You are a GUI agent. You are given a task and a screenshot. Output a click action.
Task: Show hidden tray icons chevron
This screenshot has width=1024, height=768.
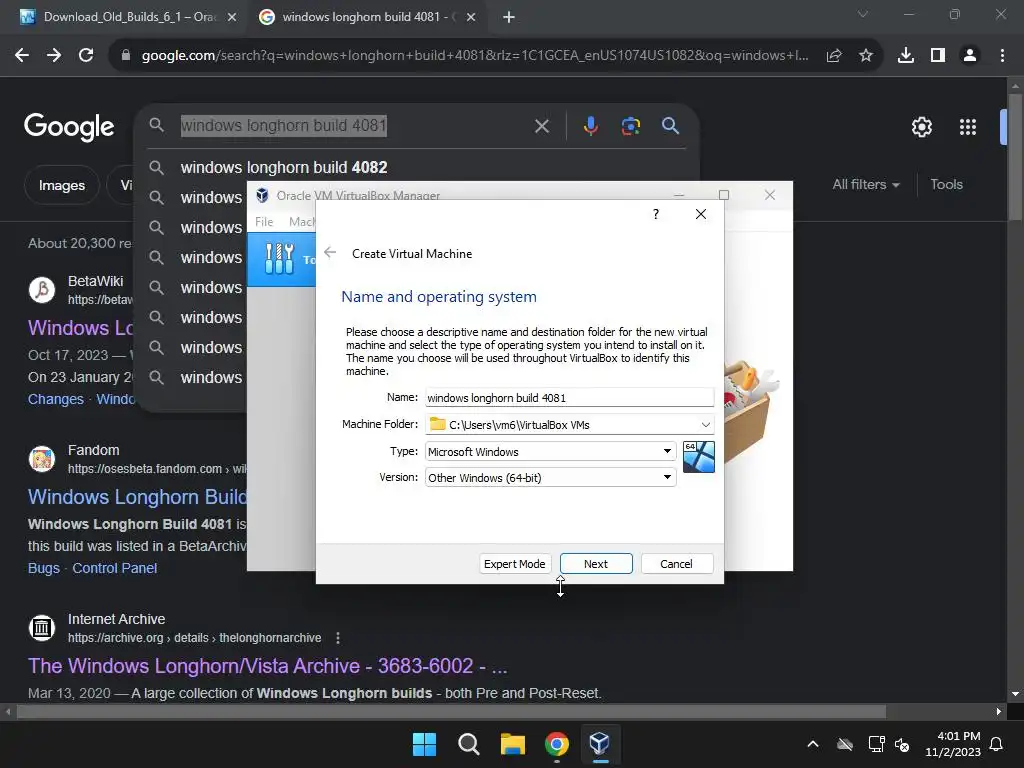(813, 744)
